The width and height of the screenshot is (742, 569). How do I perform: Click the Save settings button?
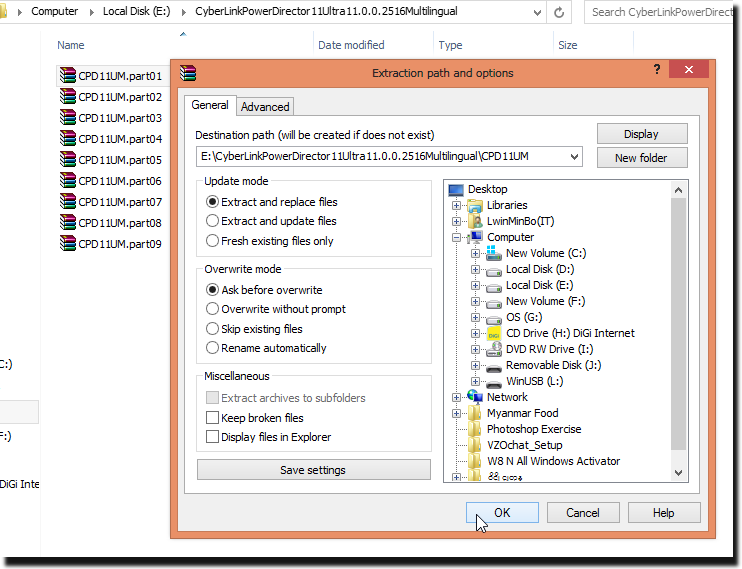pyautogui.click(x=313, y=470)
